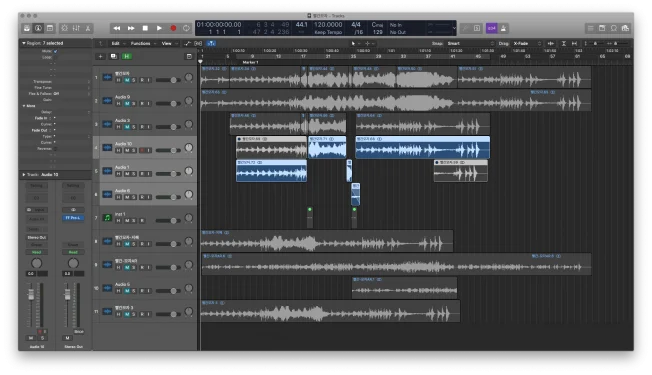The width and height of the screenshot is (652, 375).
Task: Open the Edit menu in the Tracks area
Action: [118, 43]
